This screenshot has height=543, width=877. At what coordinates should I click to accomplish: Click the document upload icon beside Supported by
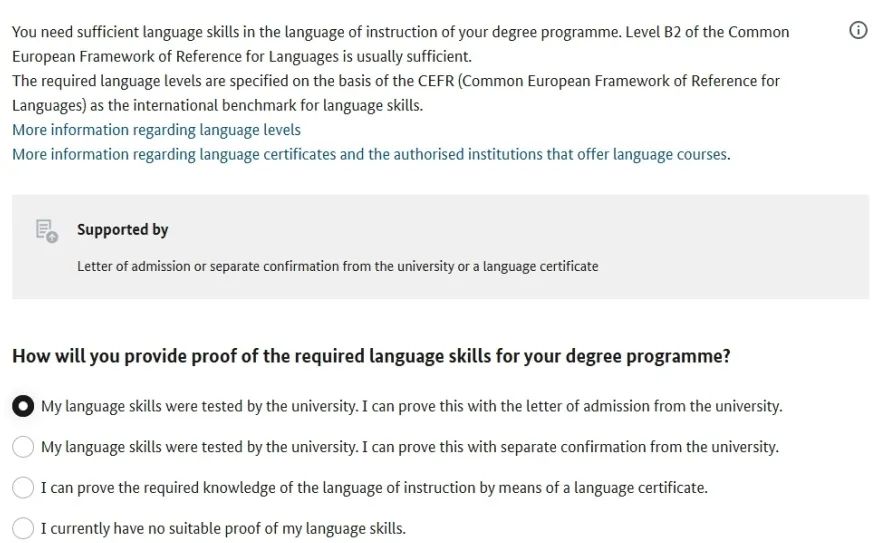(x=47, y=231)
